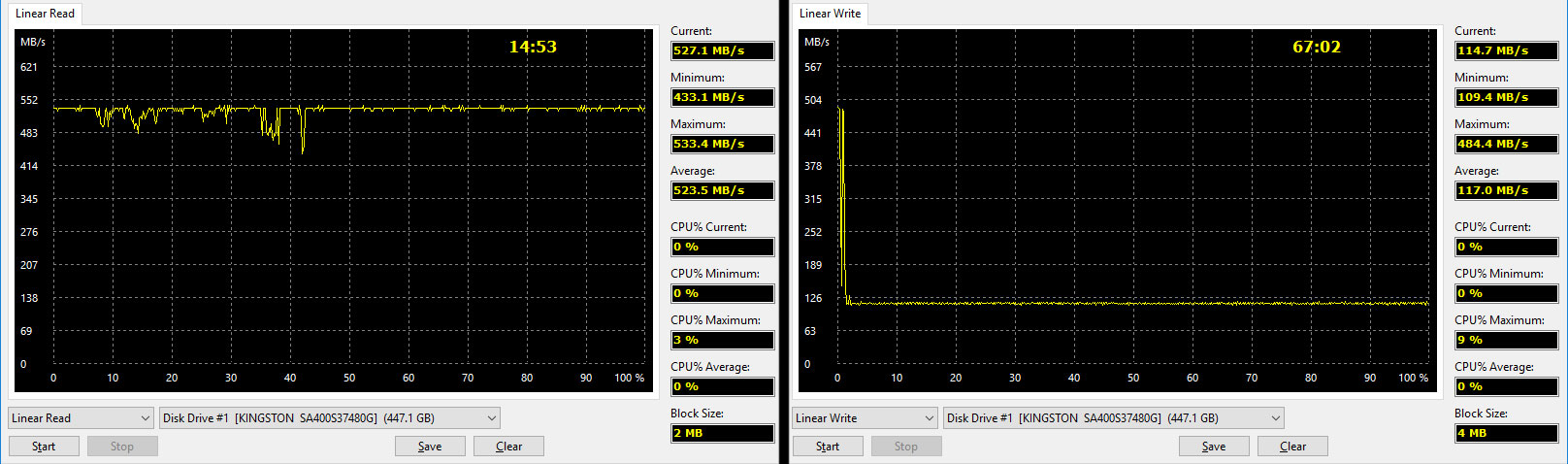Click Stop in the Linear Read window
The width and height of the screenshot is (1568, 464).
point(122,447)
